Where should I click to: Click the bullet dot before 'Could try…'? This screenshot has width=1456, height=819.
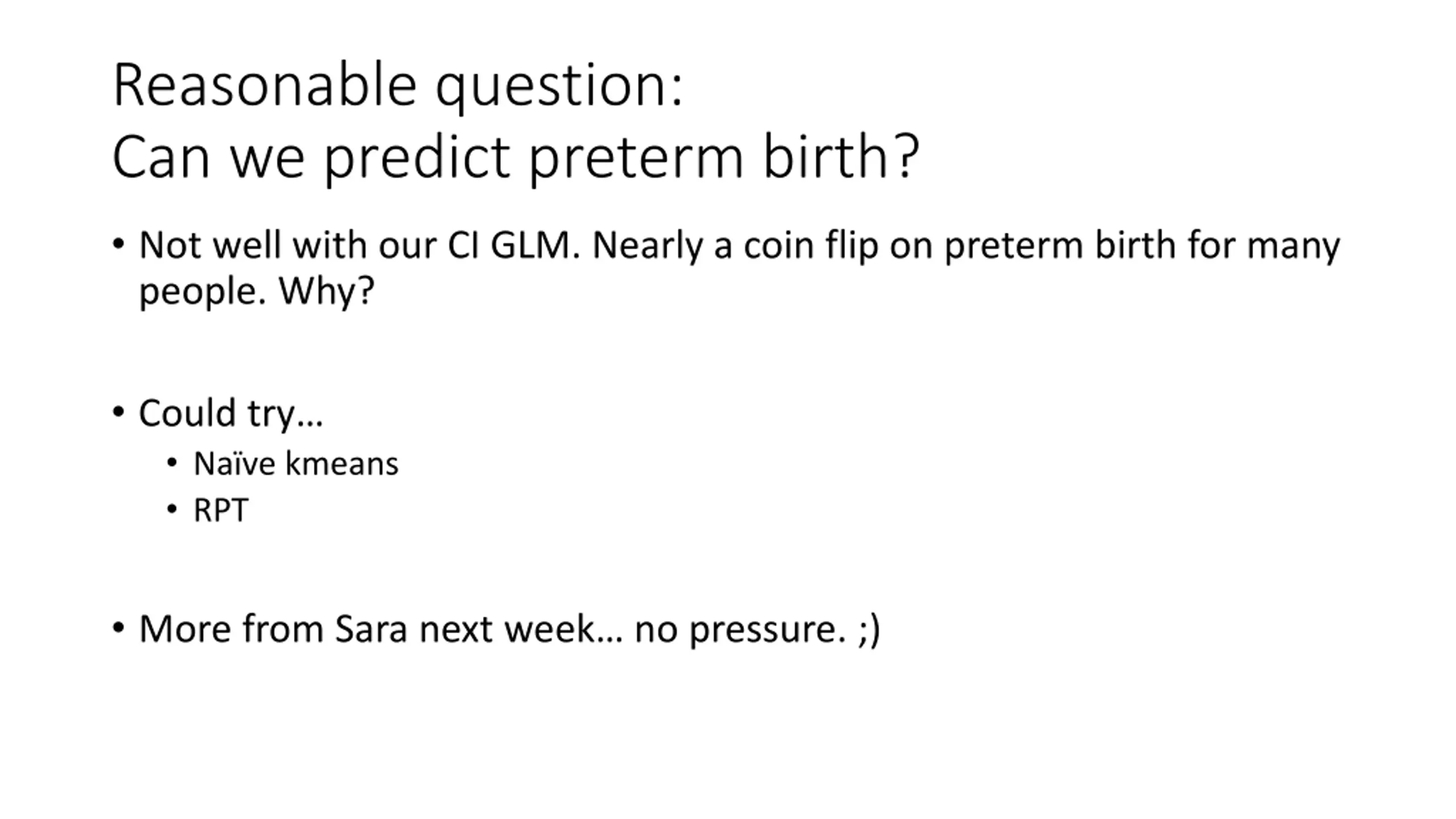[118, 412]
